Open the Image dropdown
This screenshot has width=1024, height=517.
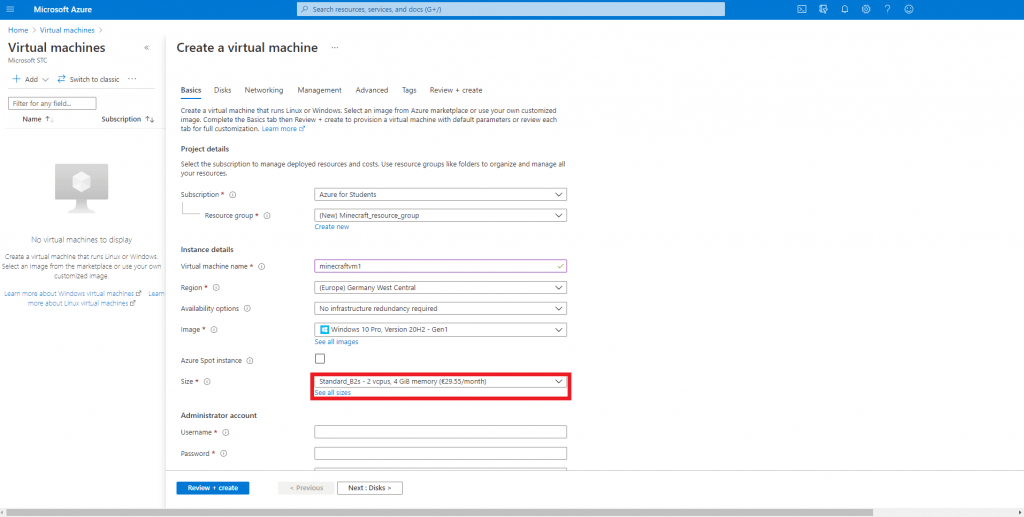[x=440, y=330]
